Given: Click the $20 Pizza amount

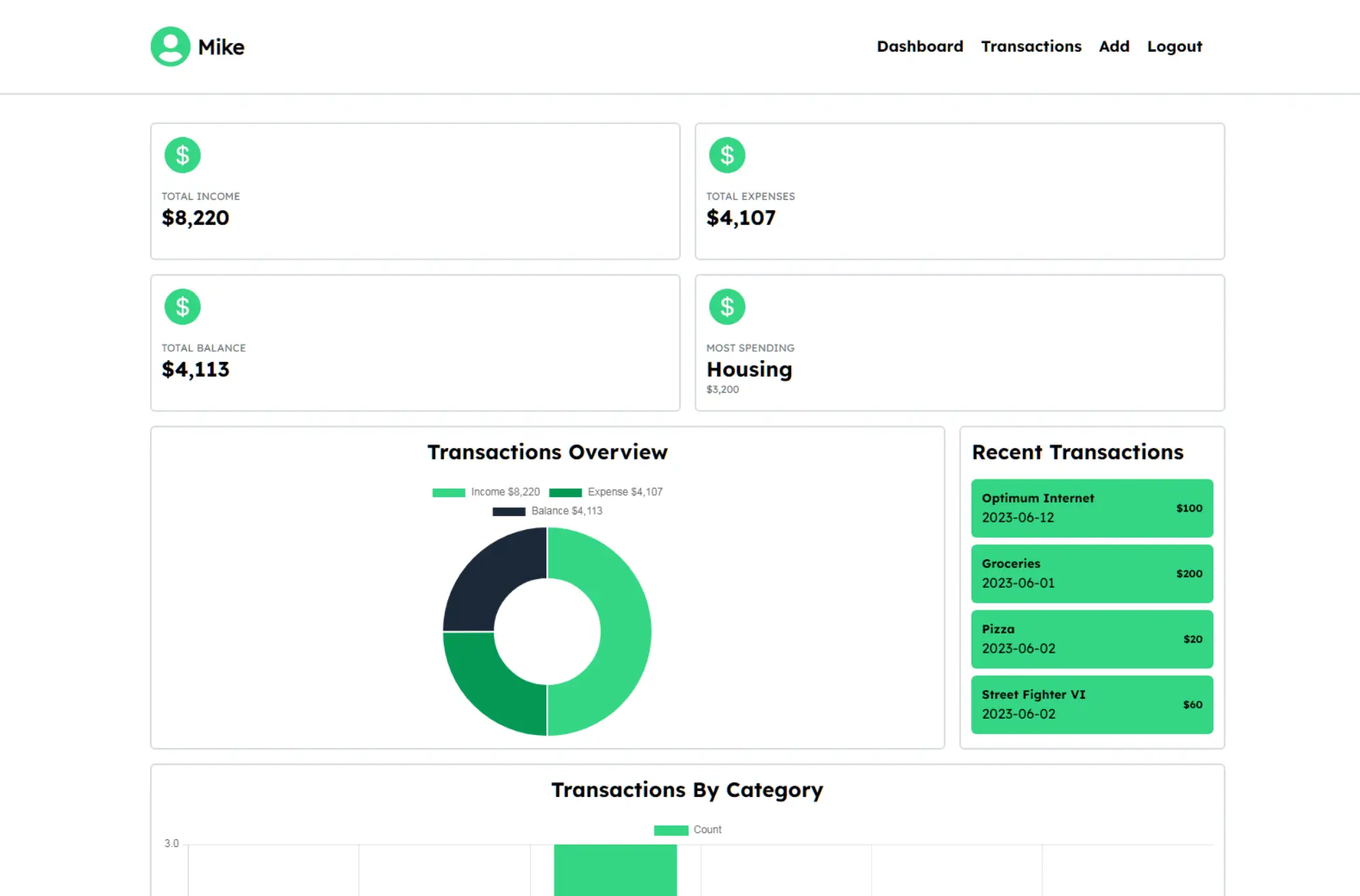Looking at the screenshot, I should tap(1193, 639).
